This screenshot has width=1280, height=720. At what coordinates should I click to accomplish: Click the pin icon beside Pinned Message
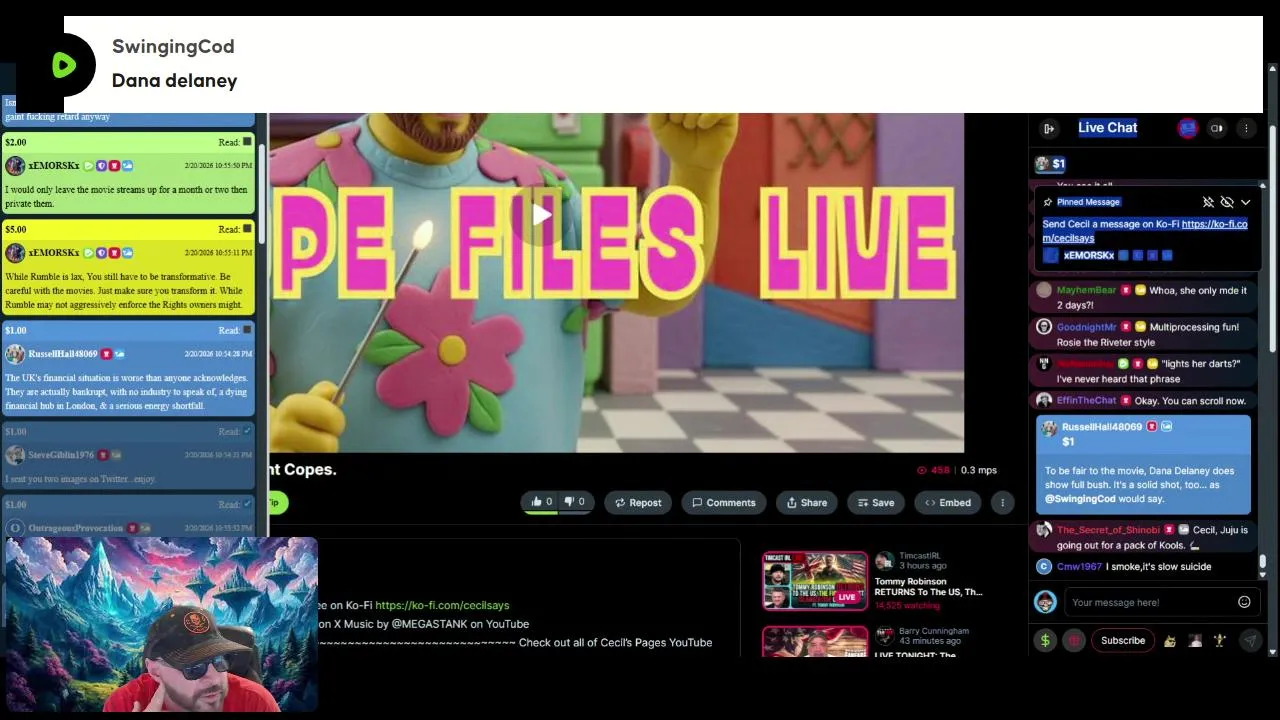1048,202
